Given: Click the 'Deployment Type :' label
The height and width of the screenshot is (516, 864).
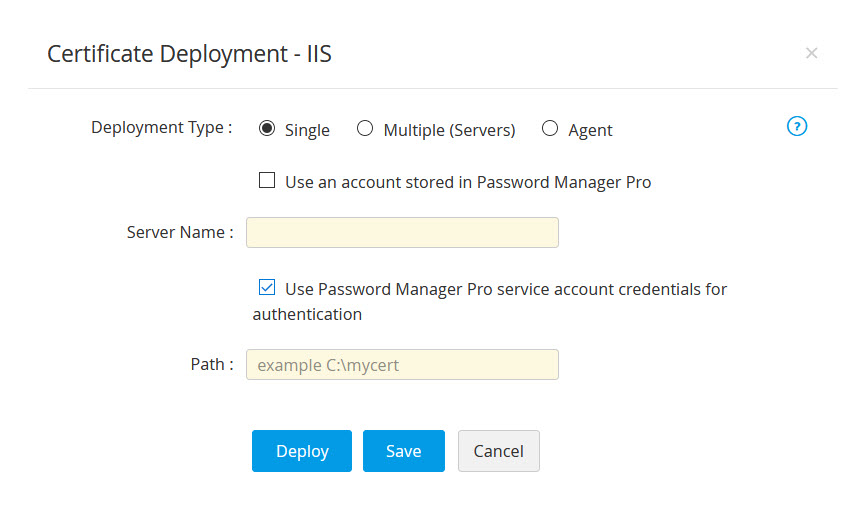Looking at the screenshot, I should click(x=161, y=128).
